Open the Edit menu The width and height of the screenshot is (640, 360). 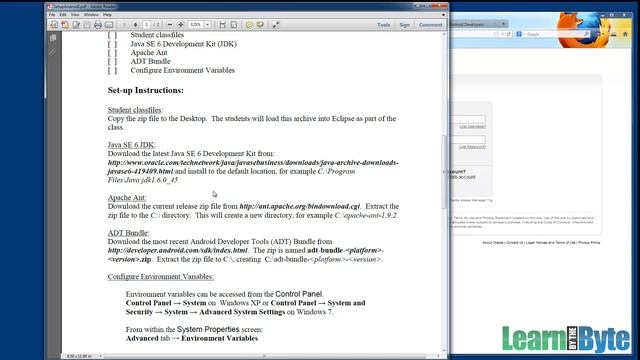pos(63,15)
